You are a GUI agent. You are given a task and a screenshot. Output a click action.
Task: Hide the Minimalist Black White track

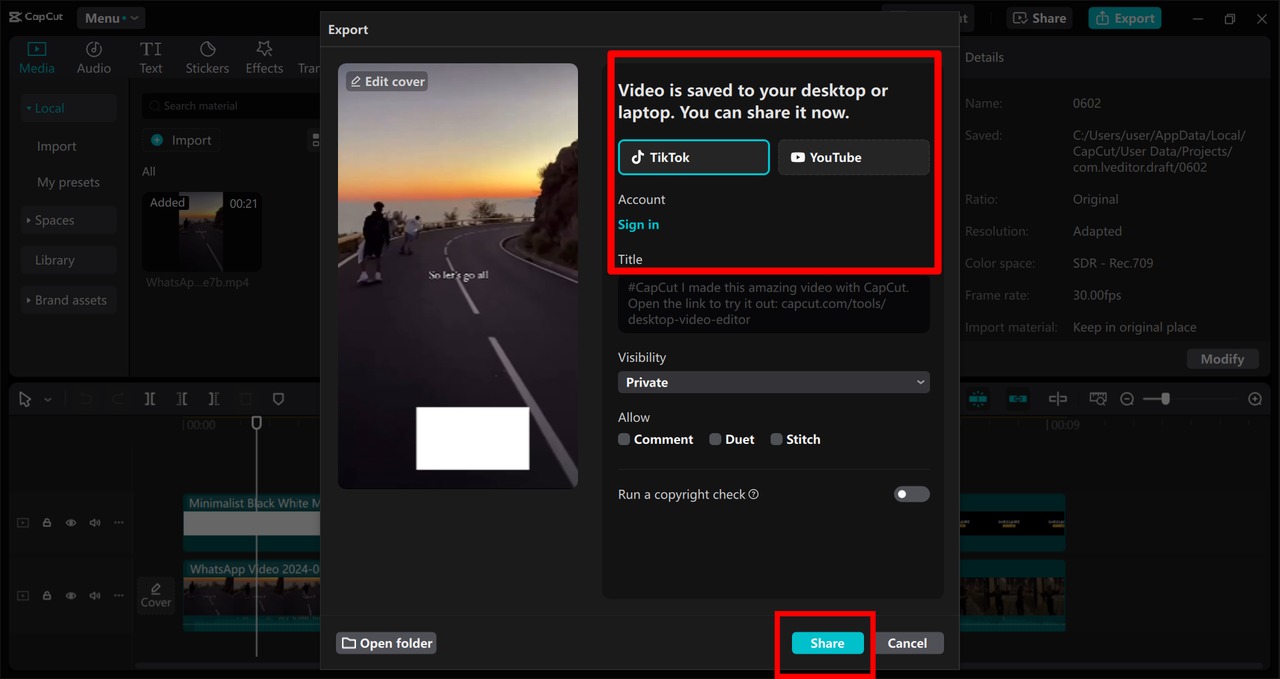[x=71, y=523]
